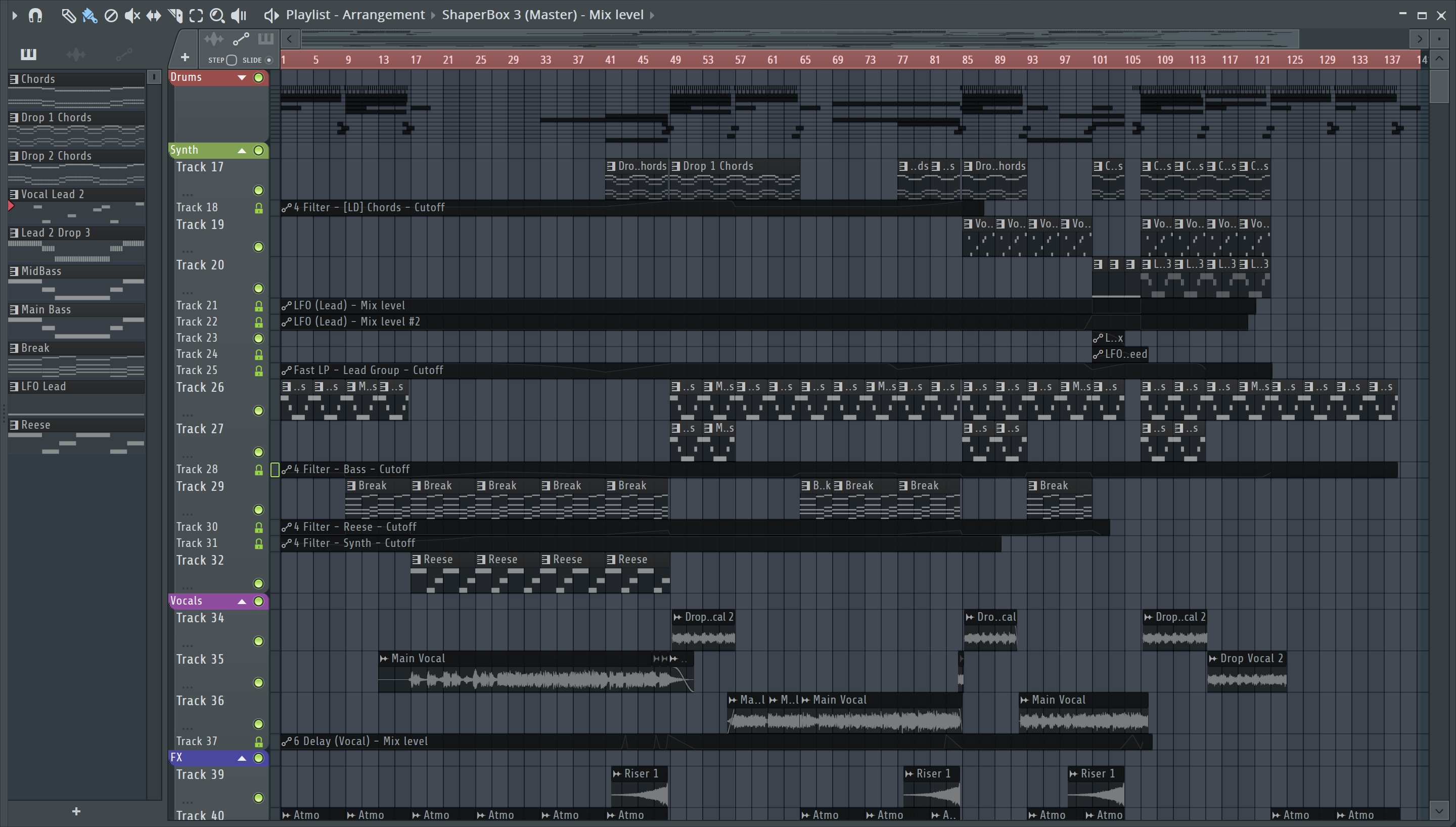Select the Slice tool
The width and height of the screenshot is (1456, 827).
tap(175, 15)
